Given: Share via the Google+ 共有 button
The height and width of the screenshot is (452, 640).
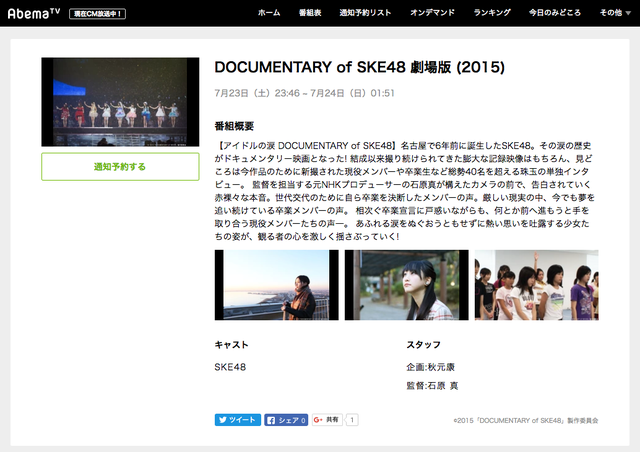Looking at the screenshot, I should (x=327, y=420).
